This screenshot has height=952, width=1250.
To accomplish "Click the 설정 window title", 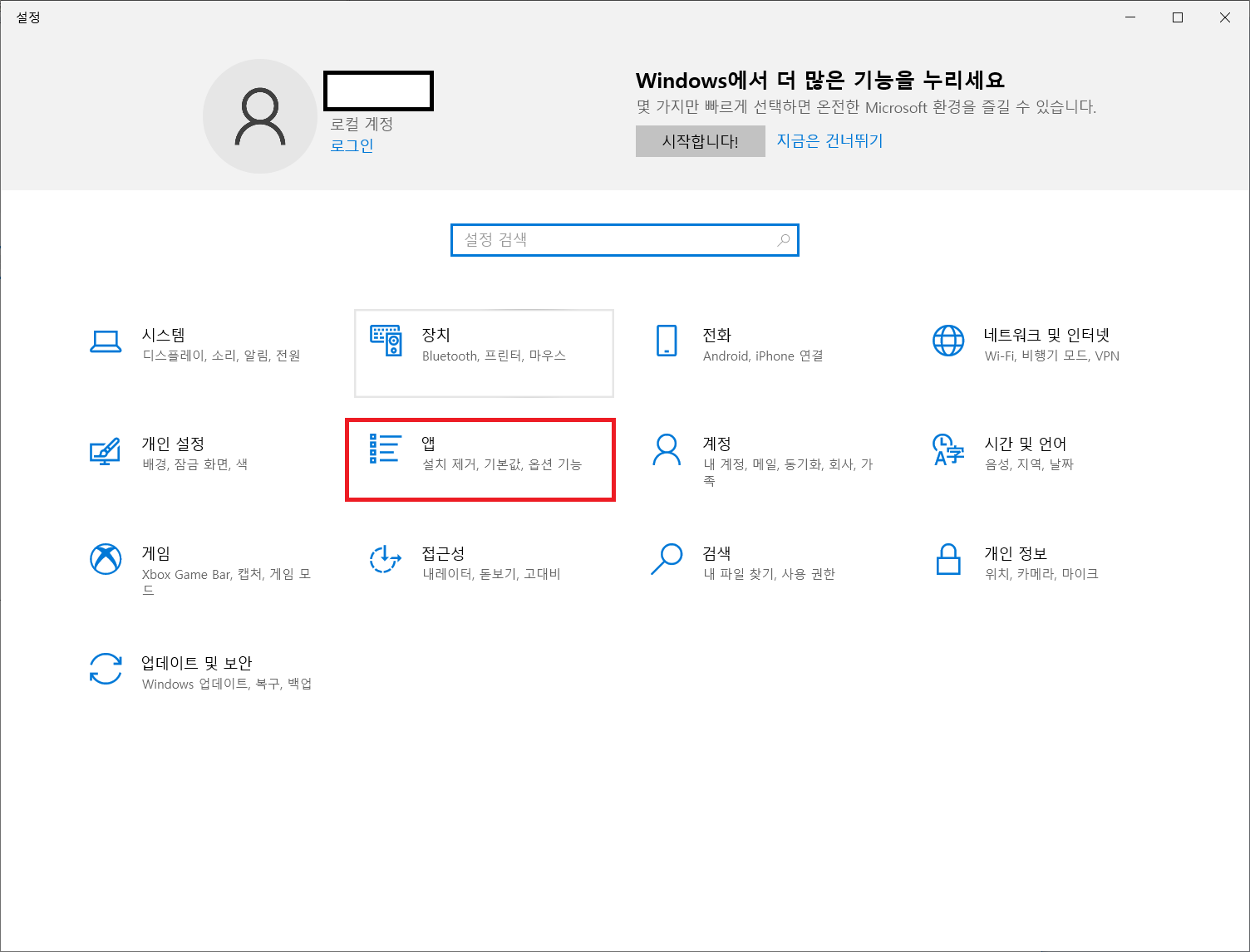I will [x=28, y=17].
